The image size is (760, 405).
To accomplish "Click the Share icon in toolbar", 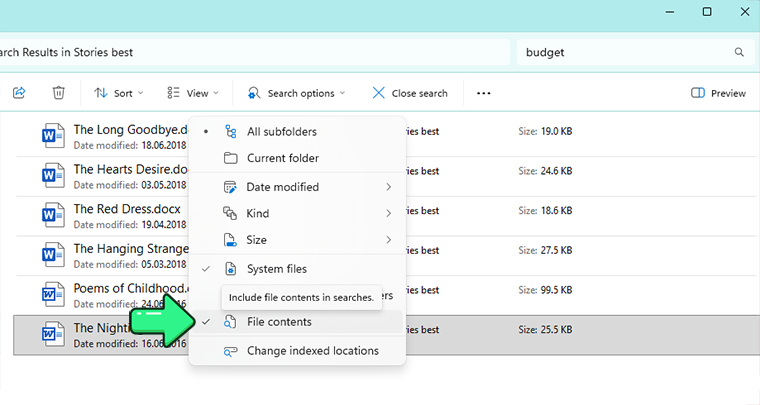I will [x=19, y=92].
